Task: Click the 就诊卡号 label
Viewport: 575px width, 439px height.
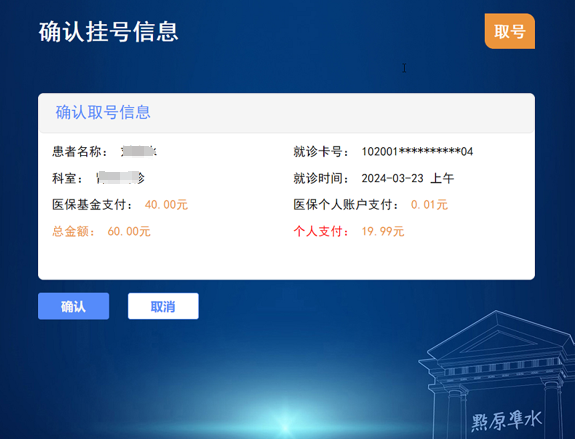Action: pos(321,151)
